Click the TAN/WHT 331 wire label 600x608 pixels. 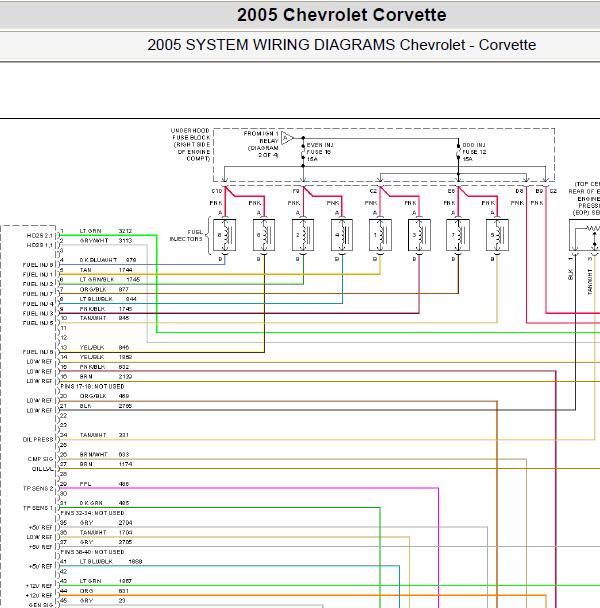coord(104,435)
